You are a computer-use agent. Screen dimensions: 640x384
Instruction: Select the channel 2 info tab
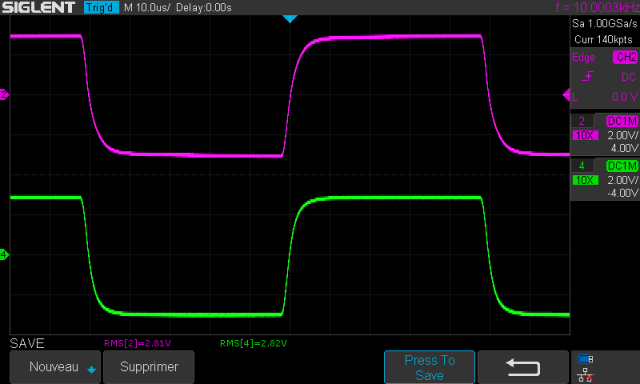[x=582, y=121]
